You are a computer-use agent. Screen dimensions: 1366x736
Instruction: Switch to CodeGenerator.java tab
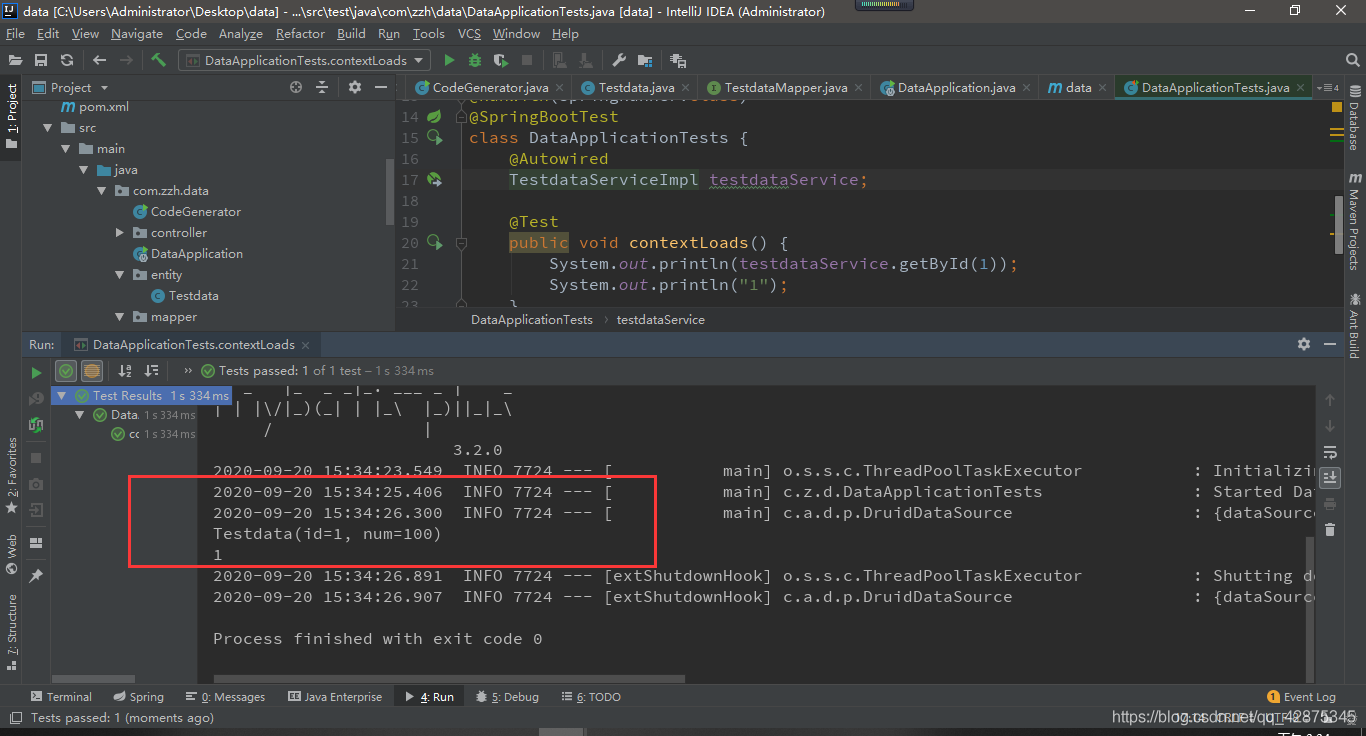point(490,88)
